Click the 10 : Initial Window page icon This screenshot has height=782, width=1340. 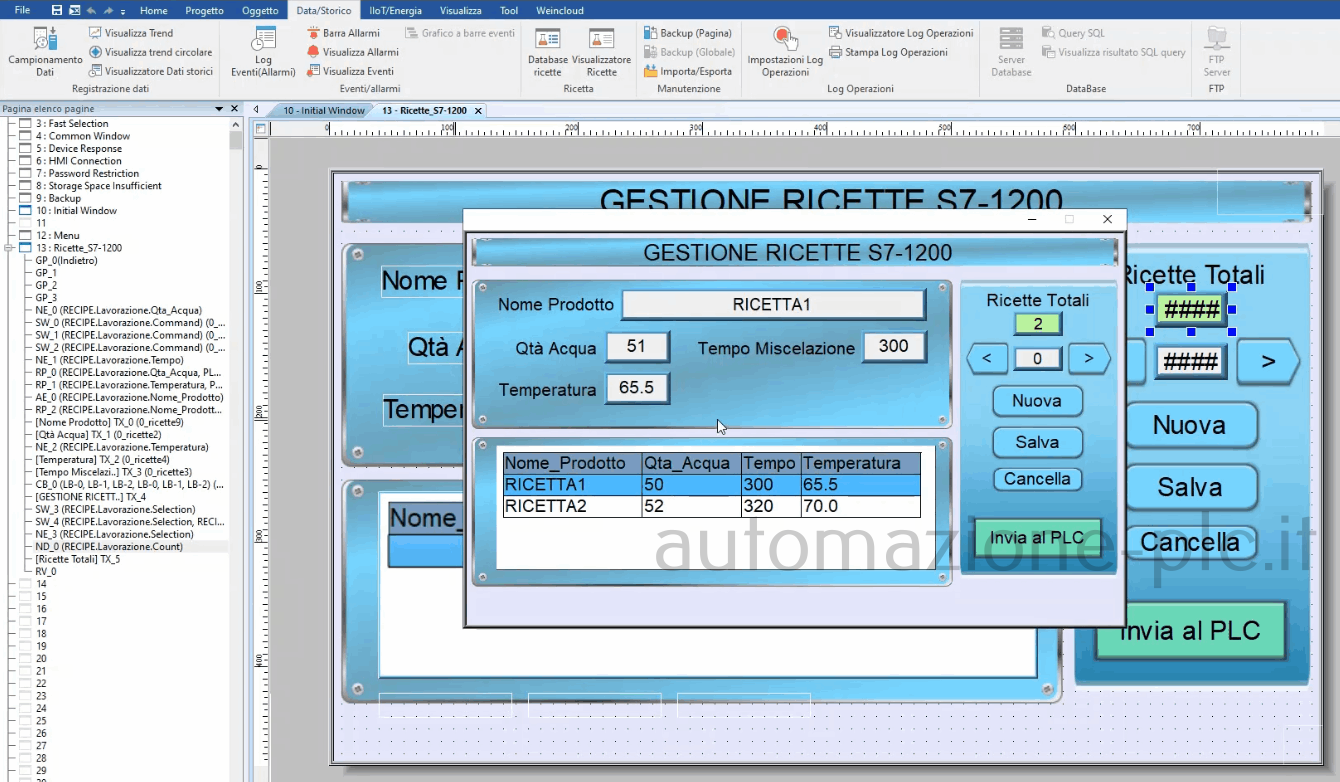click(26, 211)
